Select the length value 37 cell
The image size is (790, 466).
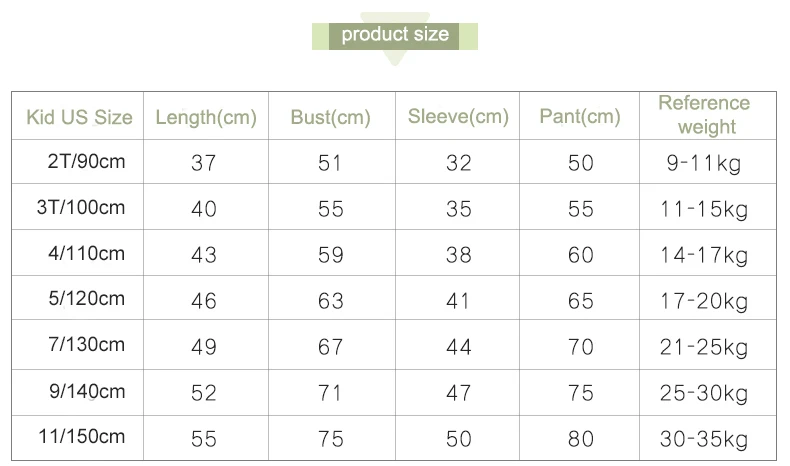(203, 163)
